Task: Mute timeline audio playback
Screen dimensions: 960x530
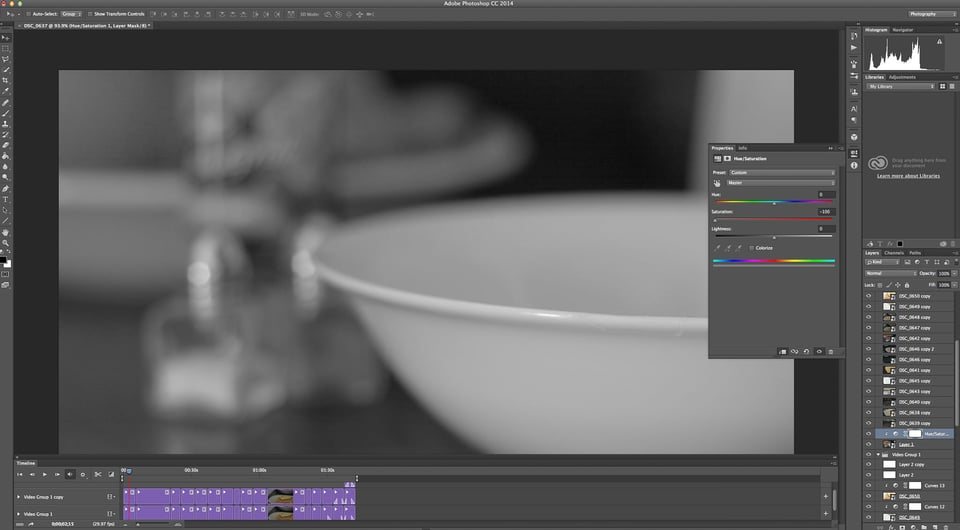Action: tap(70, 474)
